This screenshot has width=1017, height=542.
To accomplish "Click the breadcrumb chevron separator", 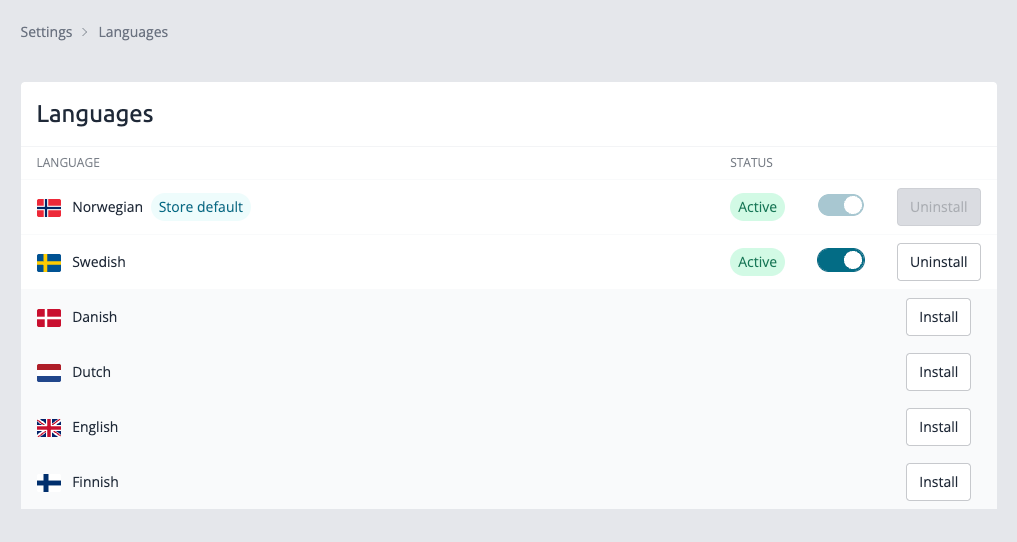I will (x=85, y=32).
